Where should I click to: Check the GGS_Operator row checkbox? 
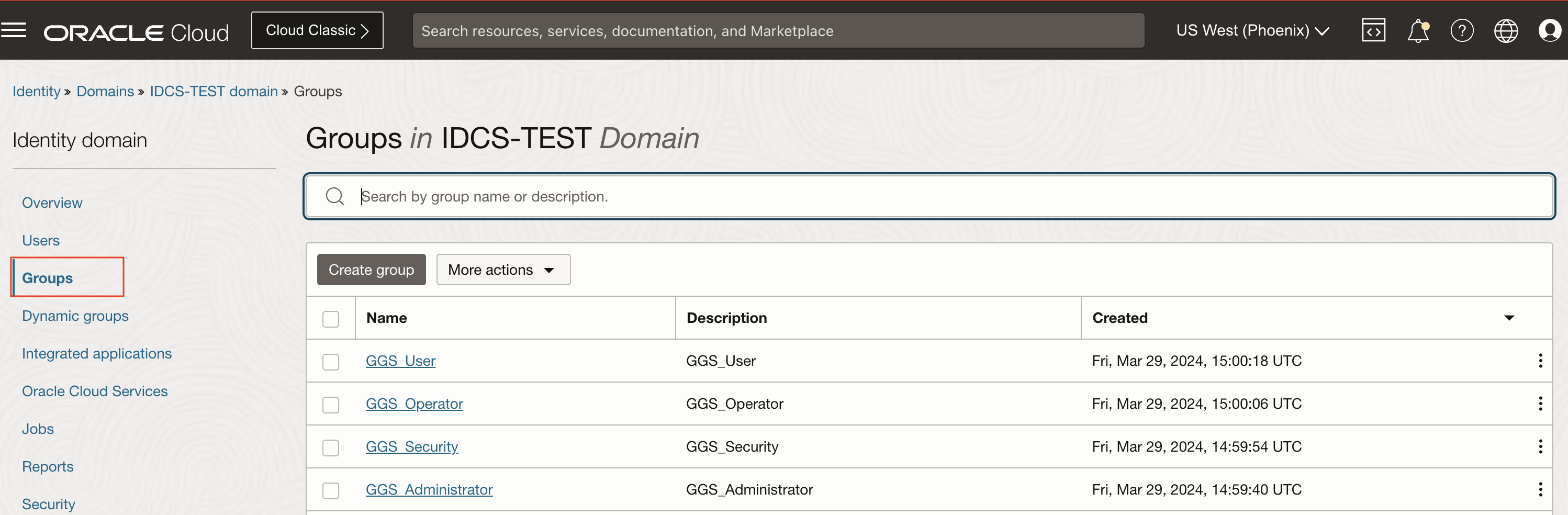click(x=331, y=405)
